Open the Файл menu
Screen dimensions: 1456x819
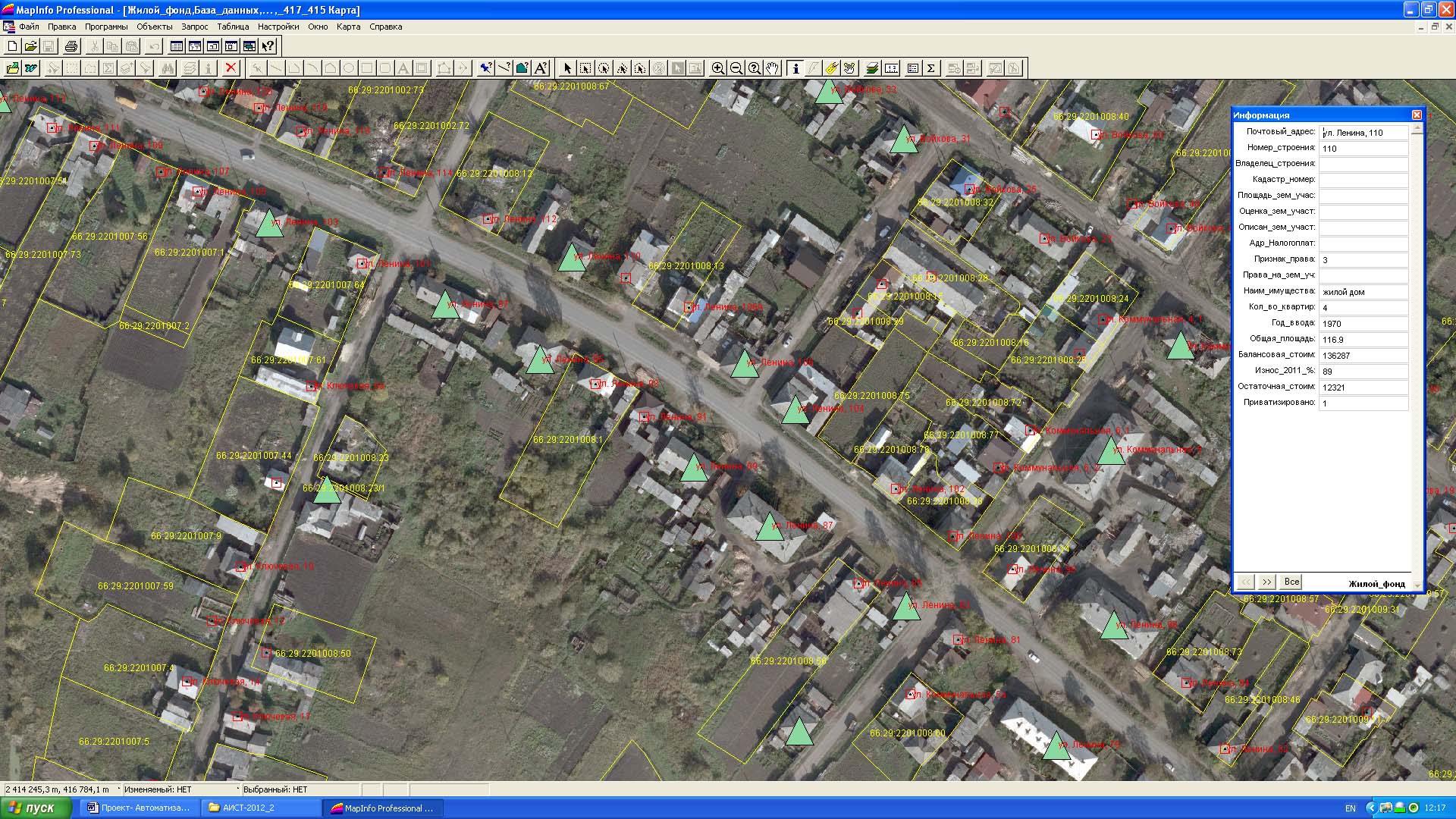click(29, 27)
